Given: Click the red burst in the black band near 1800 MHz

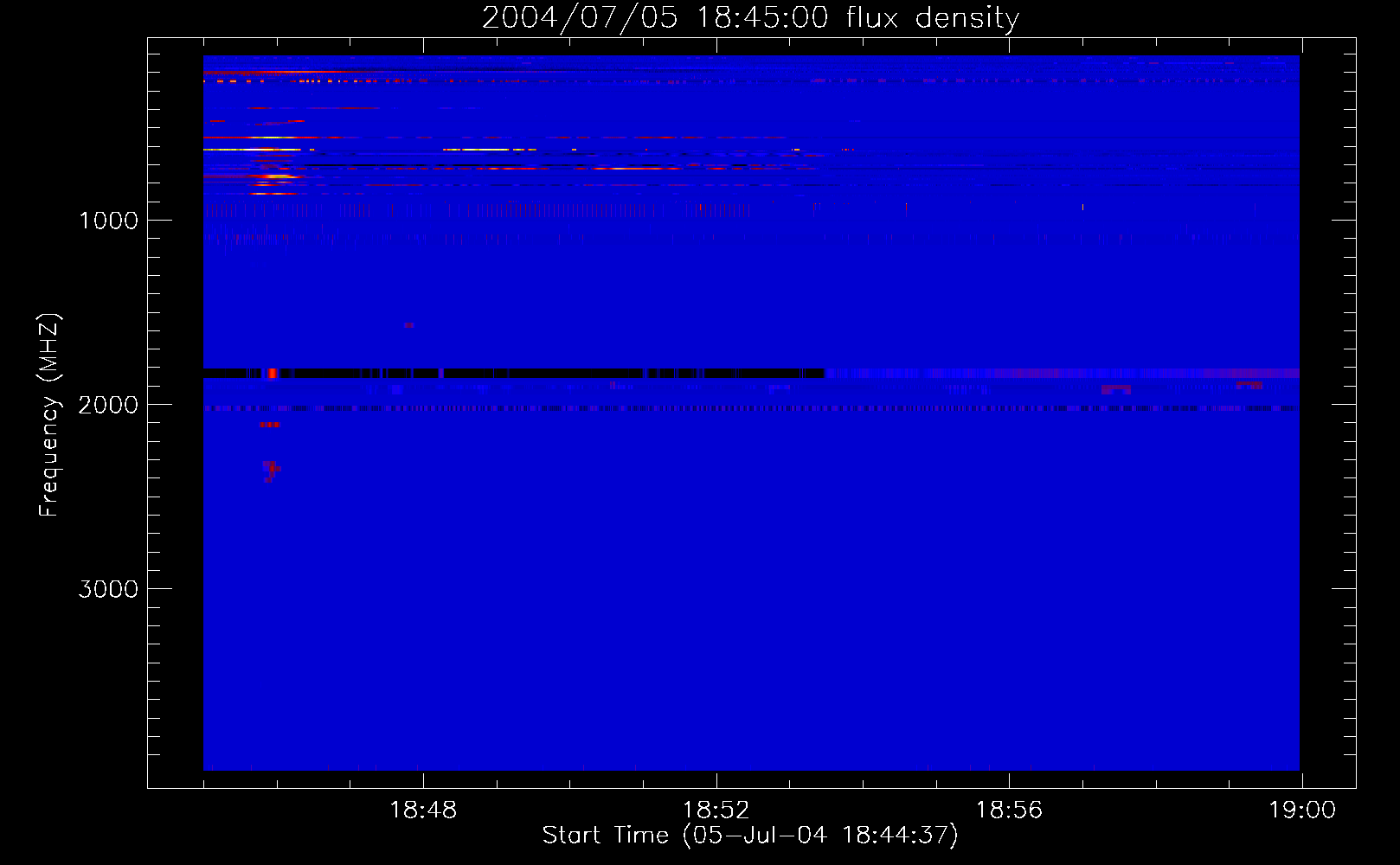Looking at the screenshot, I should (272, 373).
